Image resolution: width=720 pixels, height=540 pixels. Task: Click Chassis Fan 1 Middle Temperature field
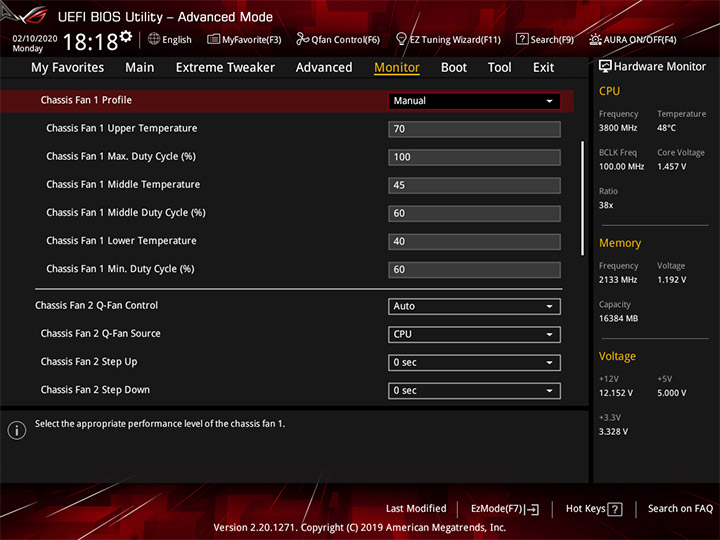click(474, 186)
